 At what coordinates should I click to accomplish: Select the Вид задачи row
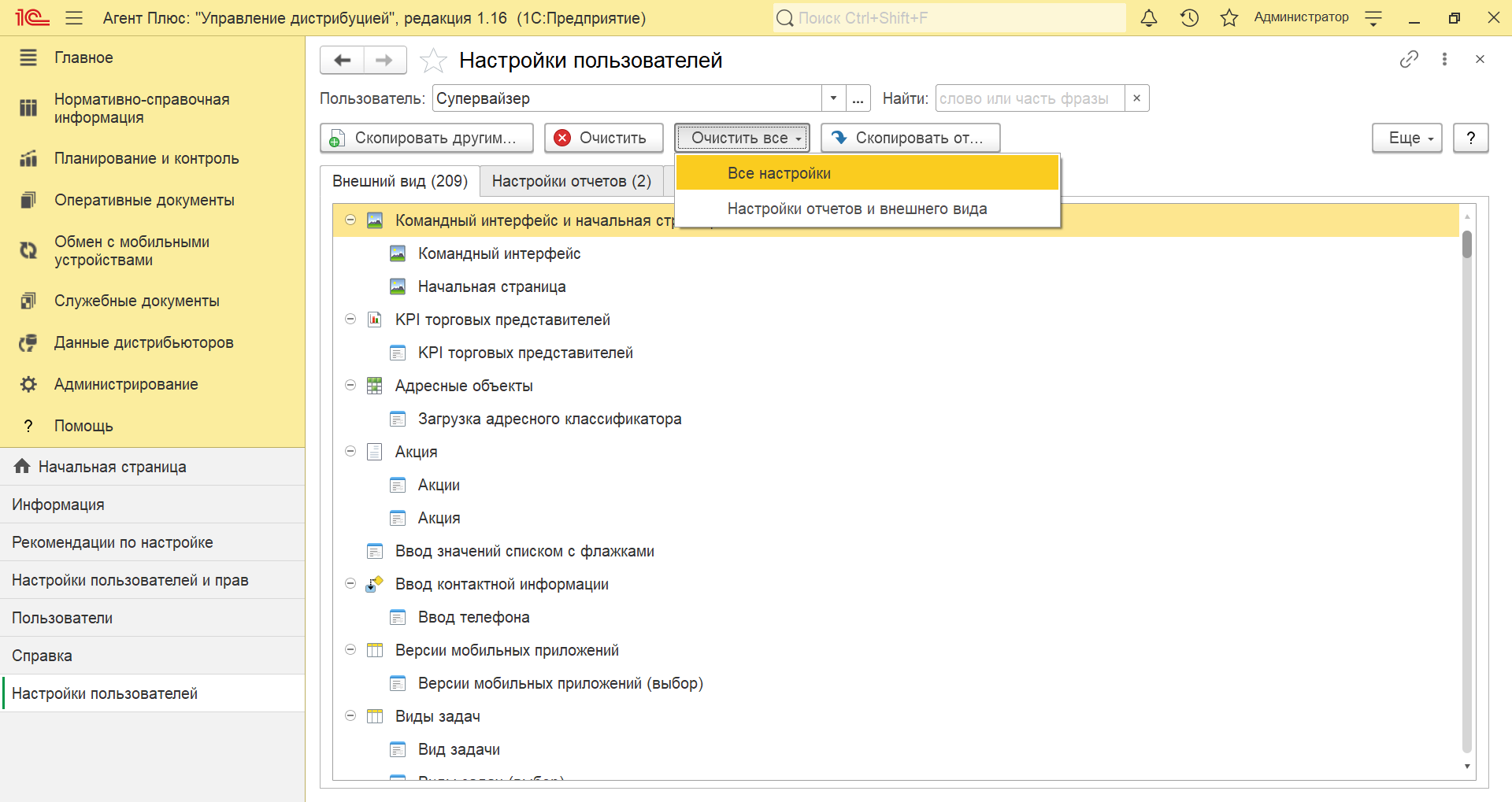(x=896, y=749)
